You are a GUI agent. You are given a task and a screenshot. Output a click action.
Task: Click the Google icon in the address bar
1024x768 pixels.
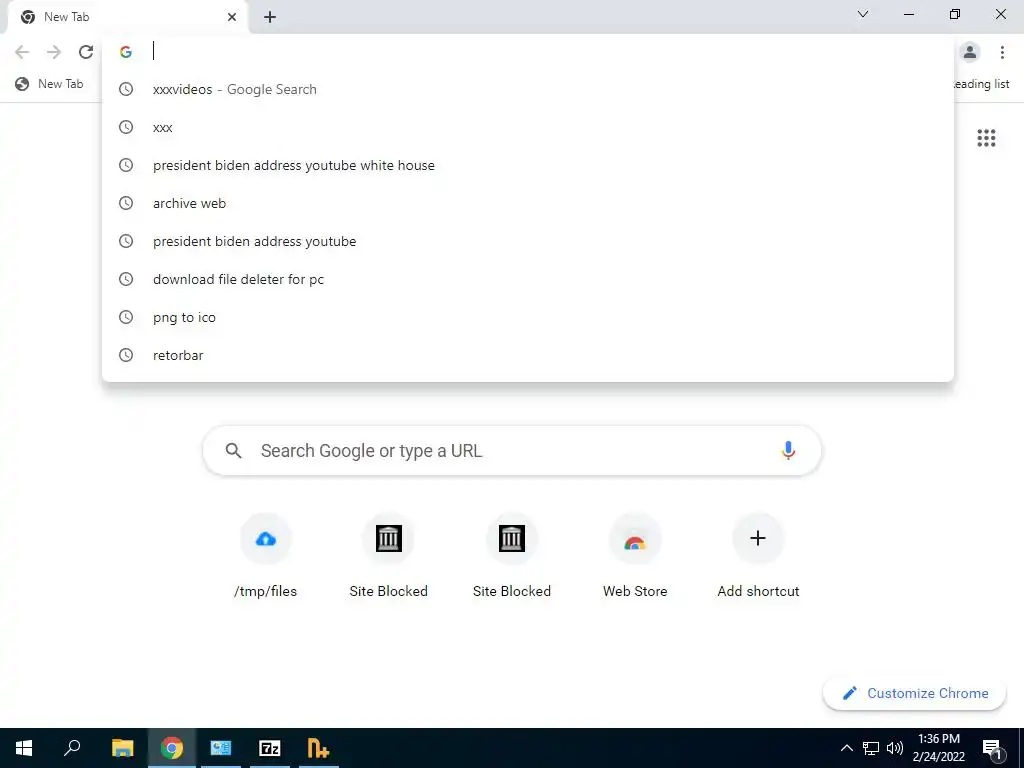[126, 52]
